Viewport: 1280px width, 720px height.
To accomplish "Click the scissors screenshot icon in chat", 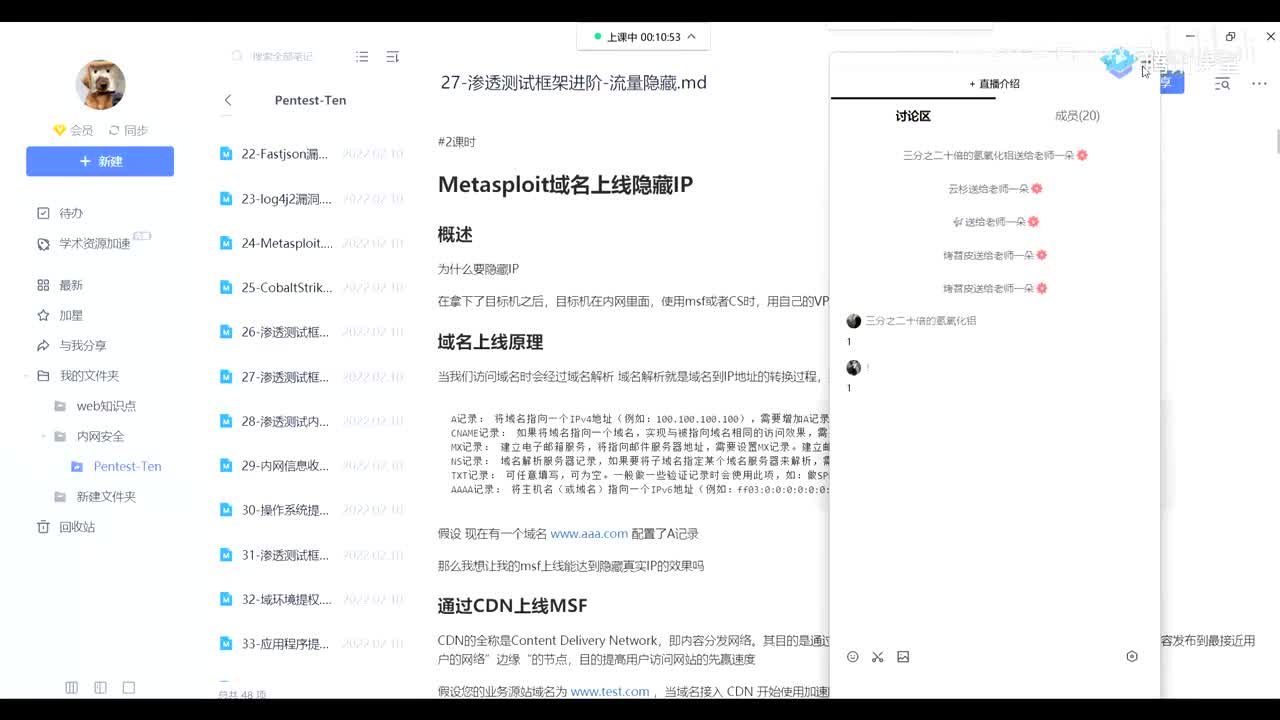I will (878, 657).
